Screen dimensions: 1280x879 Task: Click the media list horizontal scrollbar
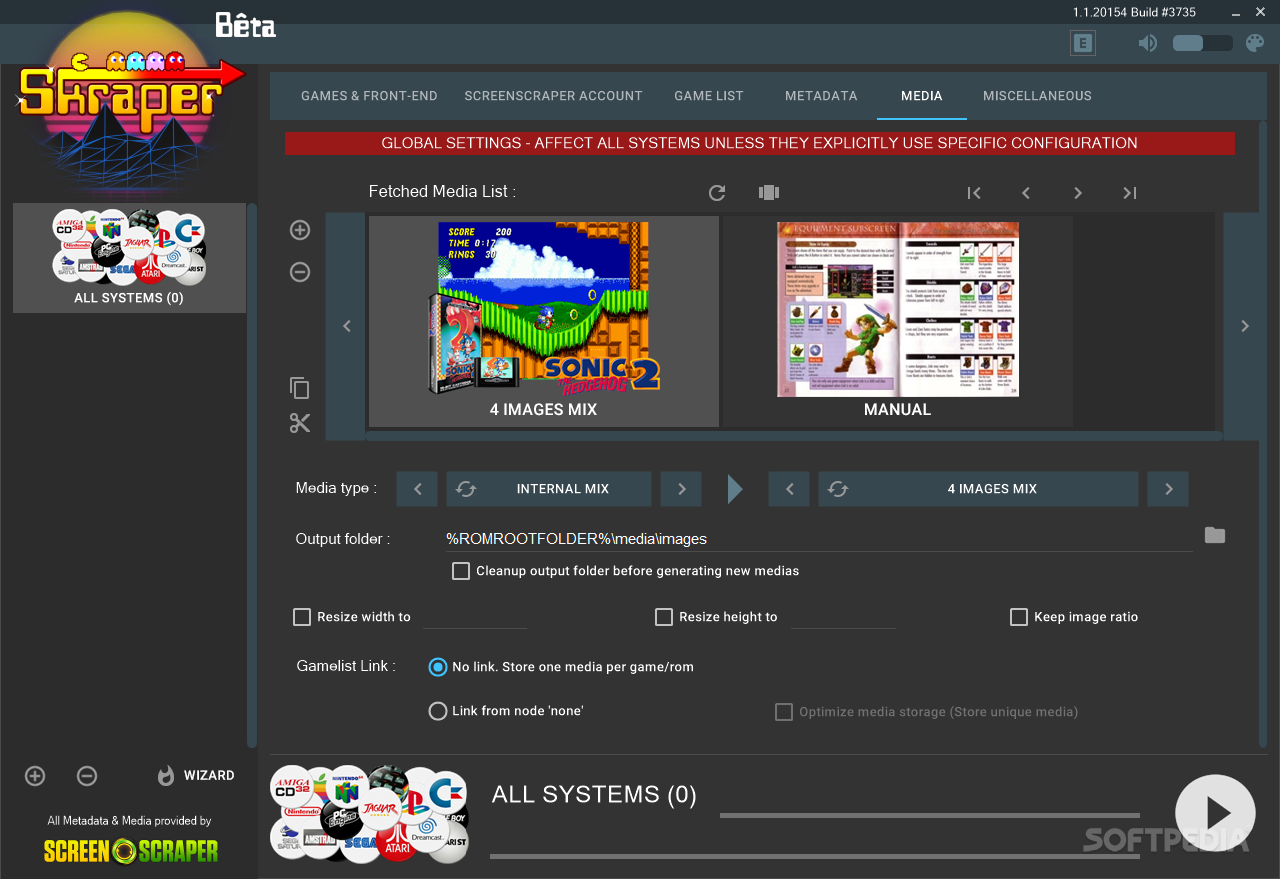(x=794, y=436)
